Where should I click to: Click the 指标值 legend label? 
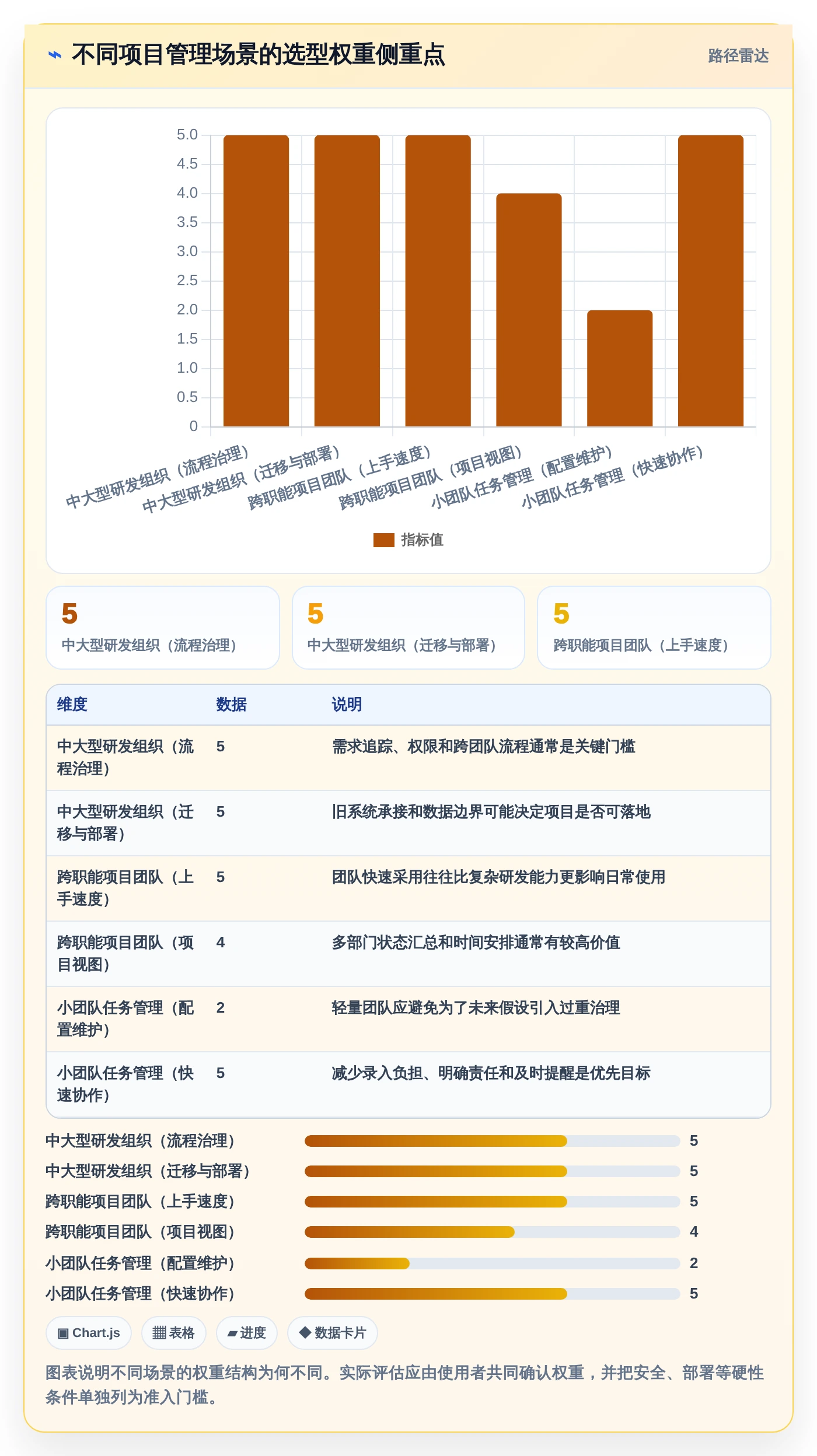click(422, 540)
